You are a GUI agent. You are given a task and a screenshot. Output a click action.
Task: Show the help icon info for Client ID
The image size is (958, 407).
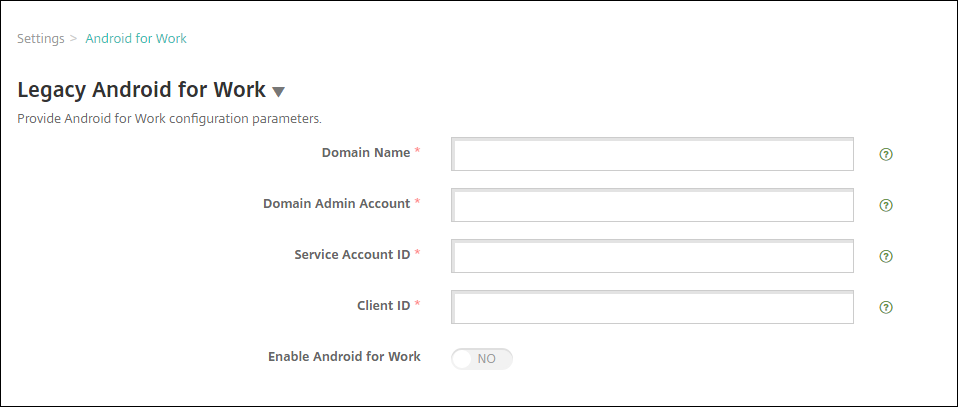pyautogui.click(x=885, y=307)
